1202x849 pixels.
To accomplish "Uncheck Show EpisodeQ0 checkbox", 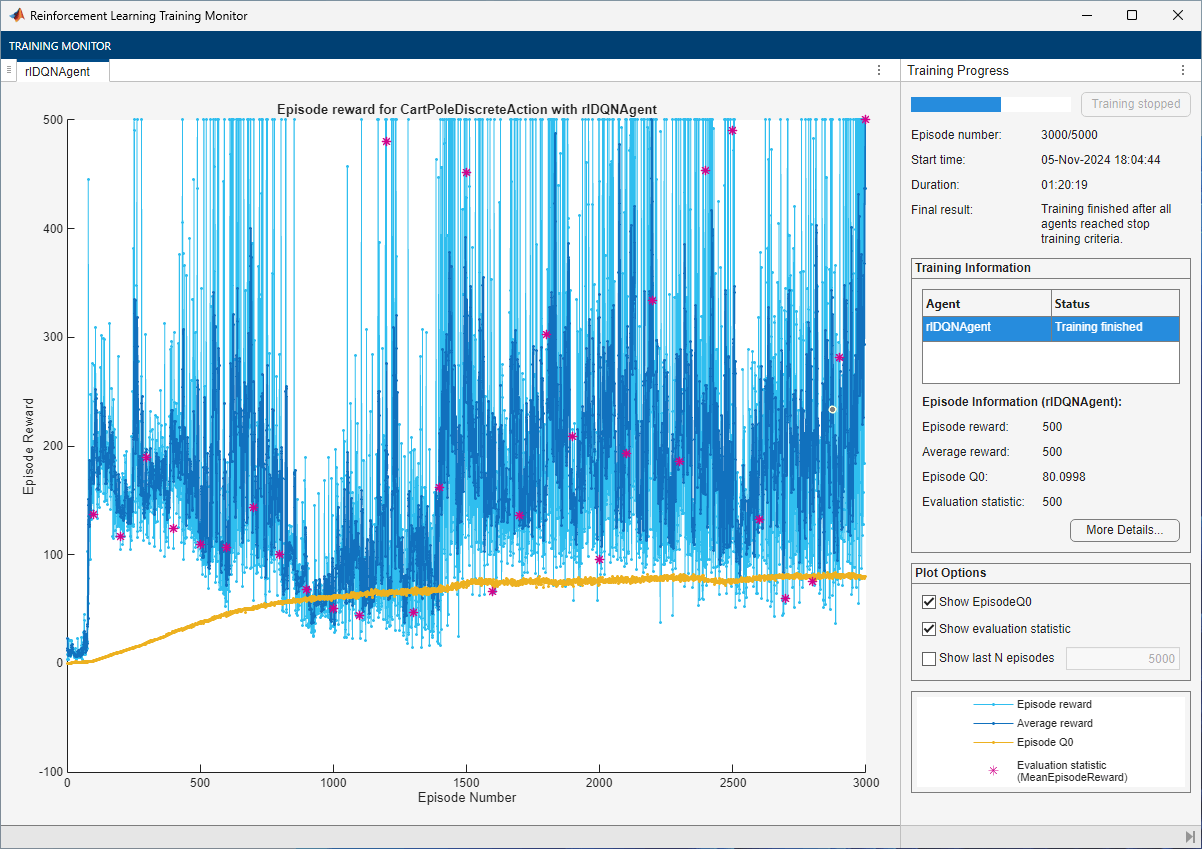I will point(929,602).
